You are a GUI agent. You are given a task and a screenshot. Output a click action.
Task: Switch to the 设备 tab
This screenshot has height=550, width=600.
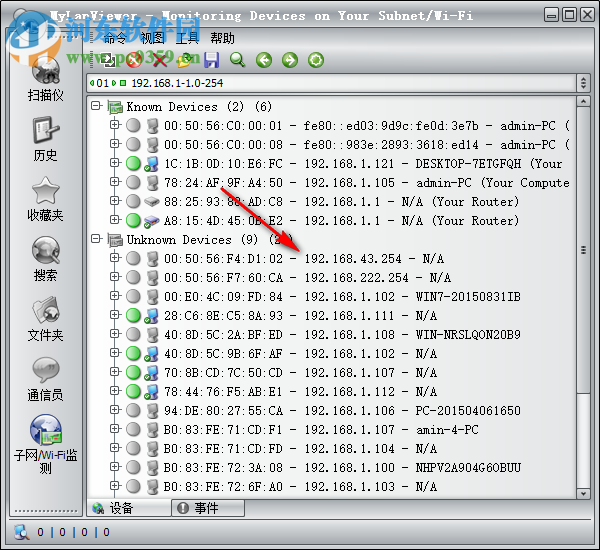129,508
